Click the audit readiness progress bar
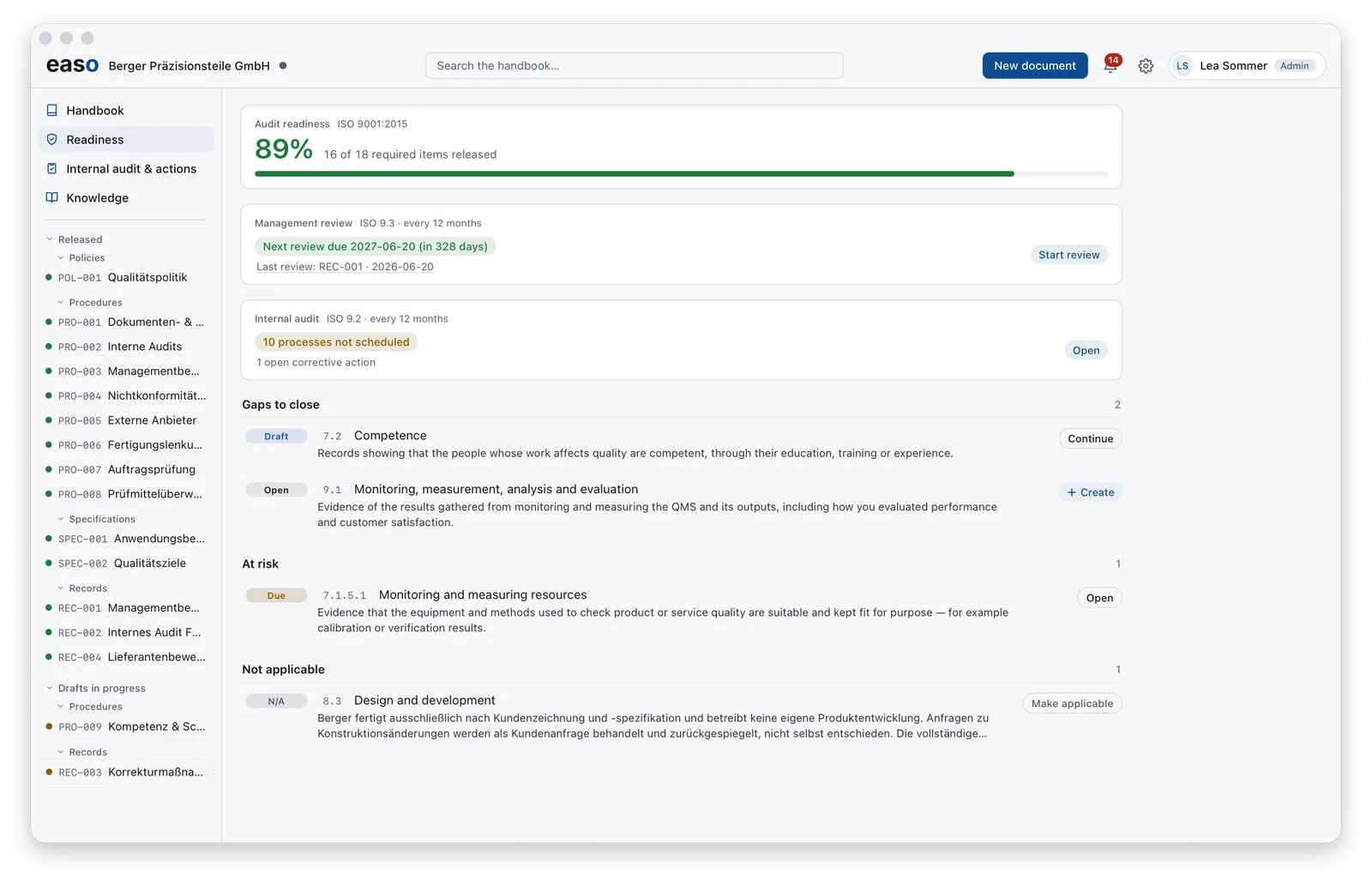The width and height of the screenshot is (1372, 881). (681, 174)
